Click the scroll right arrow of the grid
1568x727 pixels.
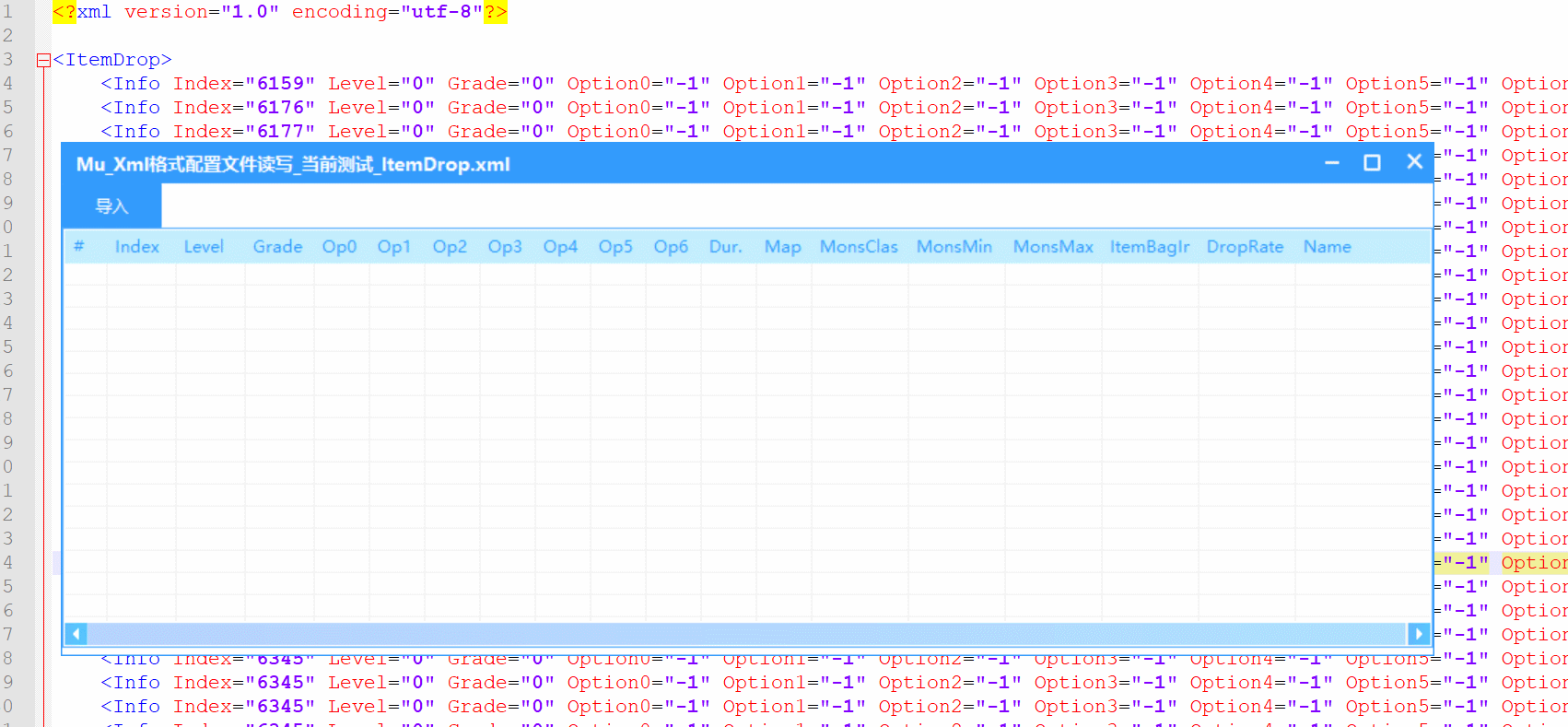point(1419,634)
